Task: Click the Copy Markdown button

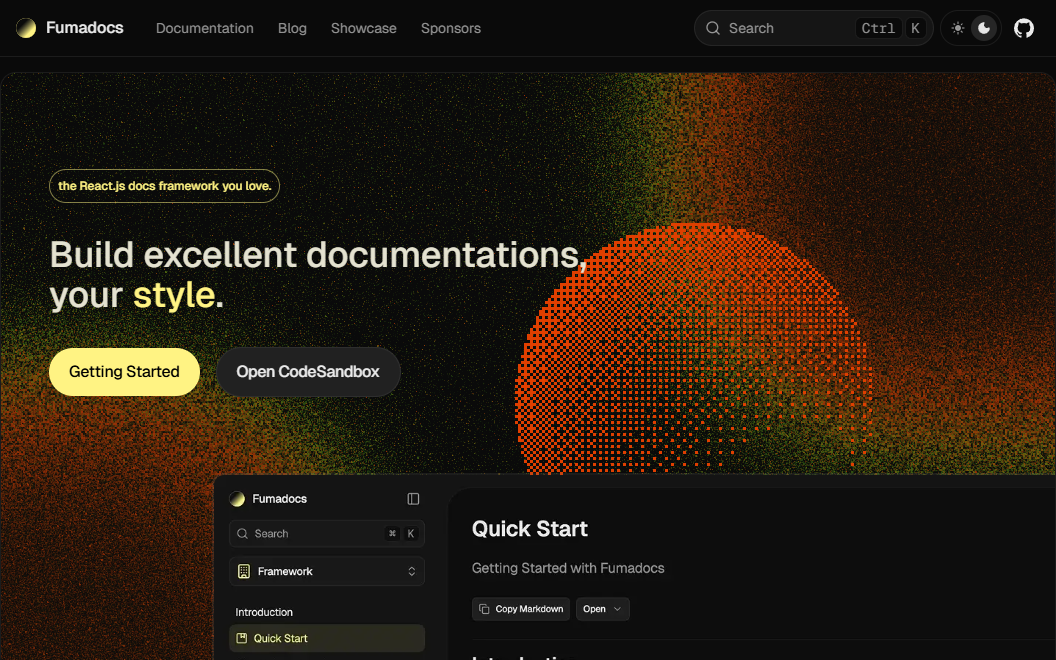Action: [521, 609]
